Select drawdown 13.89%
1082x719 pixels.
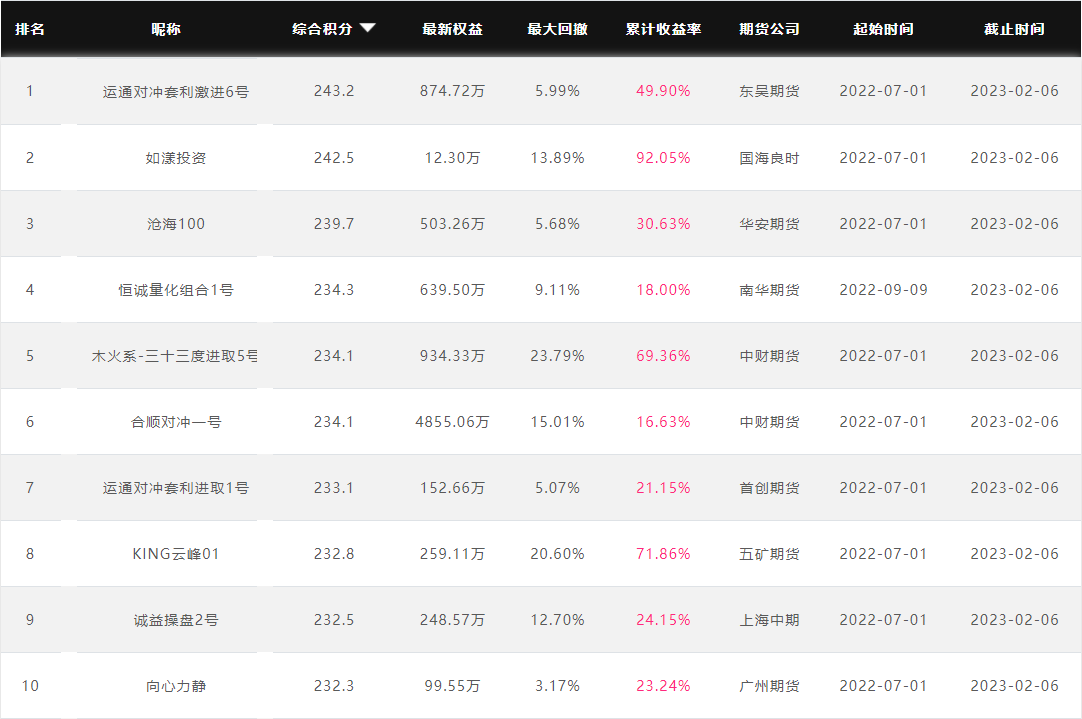(558, 158)
